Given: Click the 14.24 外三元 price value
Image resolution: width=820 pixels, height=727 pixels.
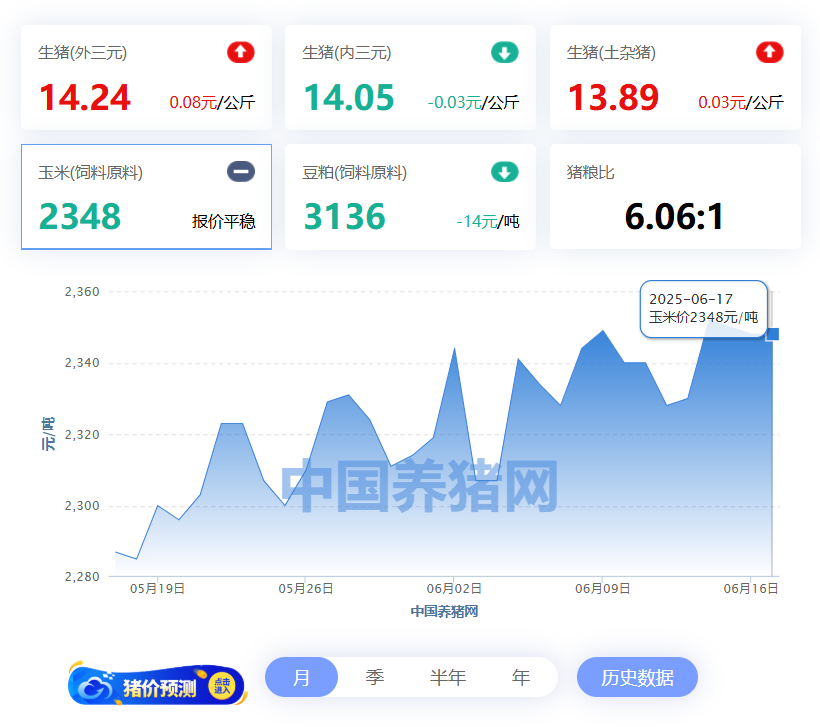Looking at the screenshot, I should tap(85, 98).
